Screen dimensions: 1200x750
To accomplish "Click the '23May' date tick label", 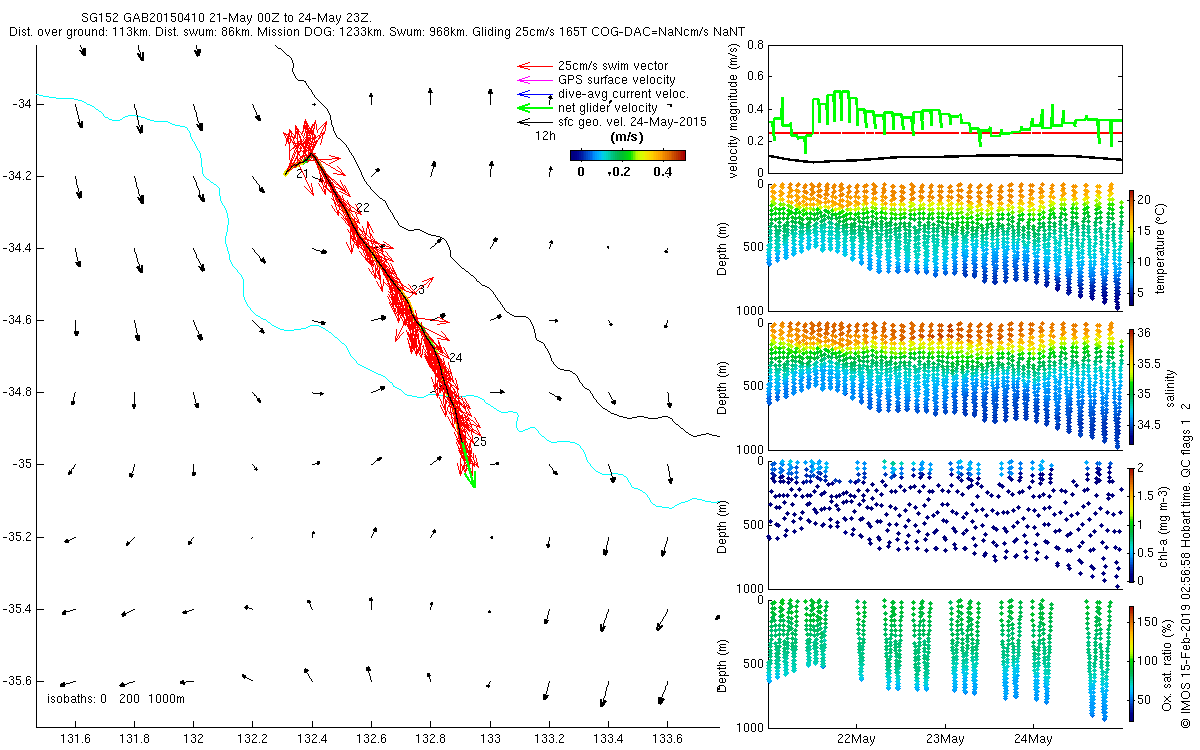I will coord(945,739).
